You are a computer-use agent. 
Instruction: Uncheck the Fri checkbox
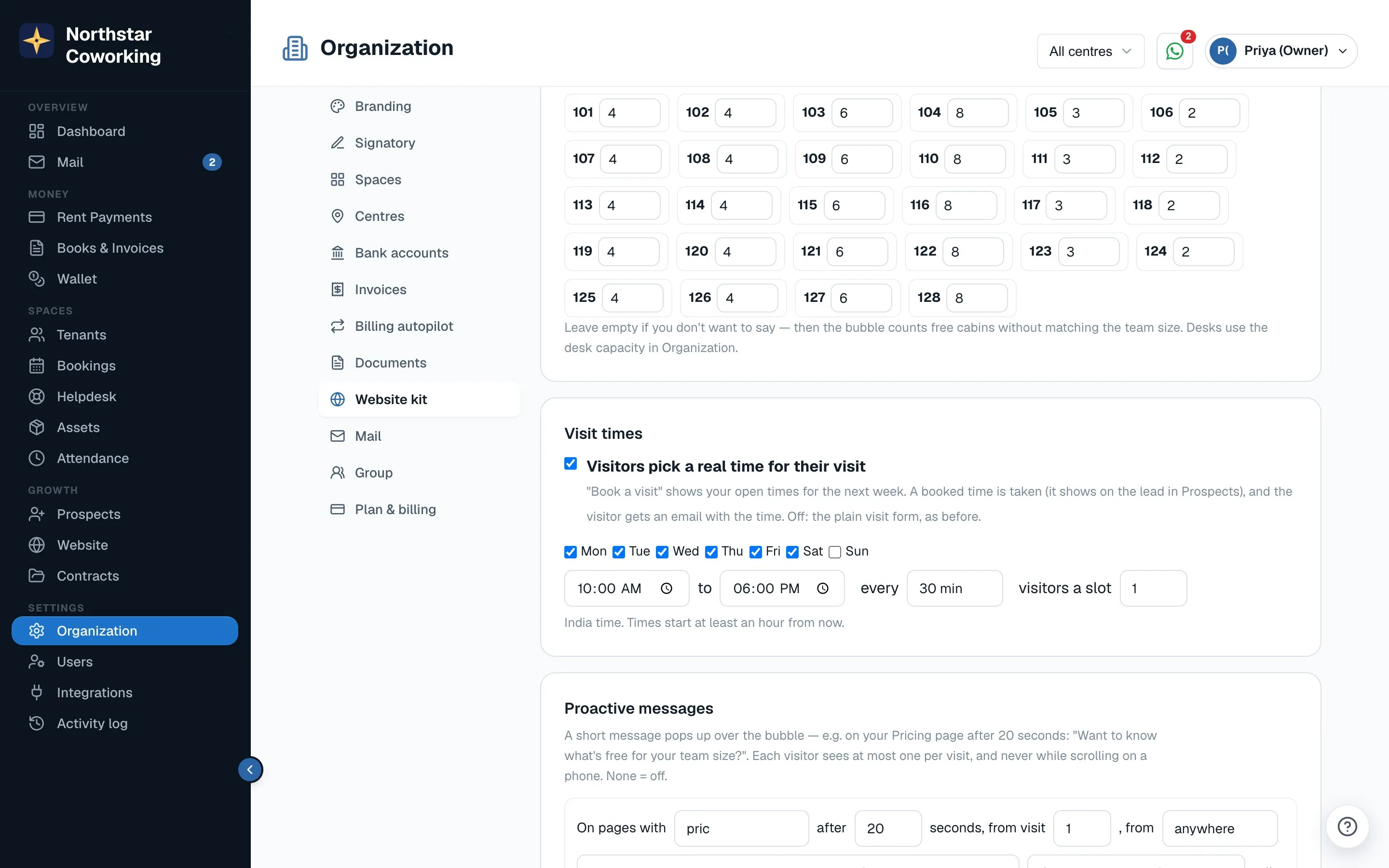[x=756, y=552]
